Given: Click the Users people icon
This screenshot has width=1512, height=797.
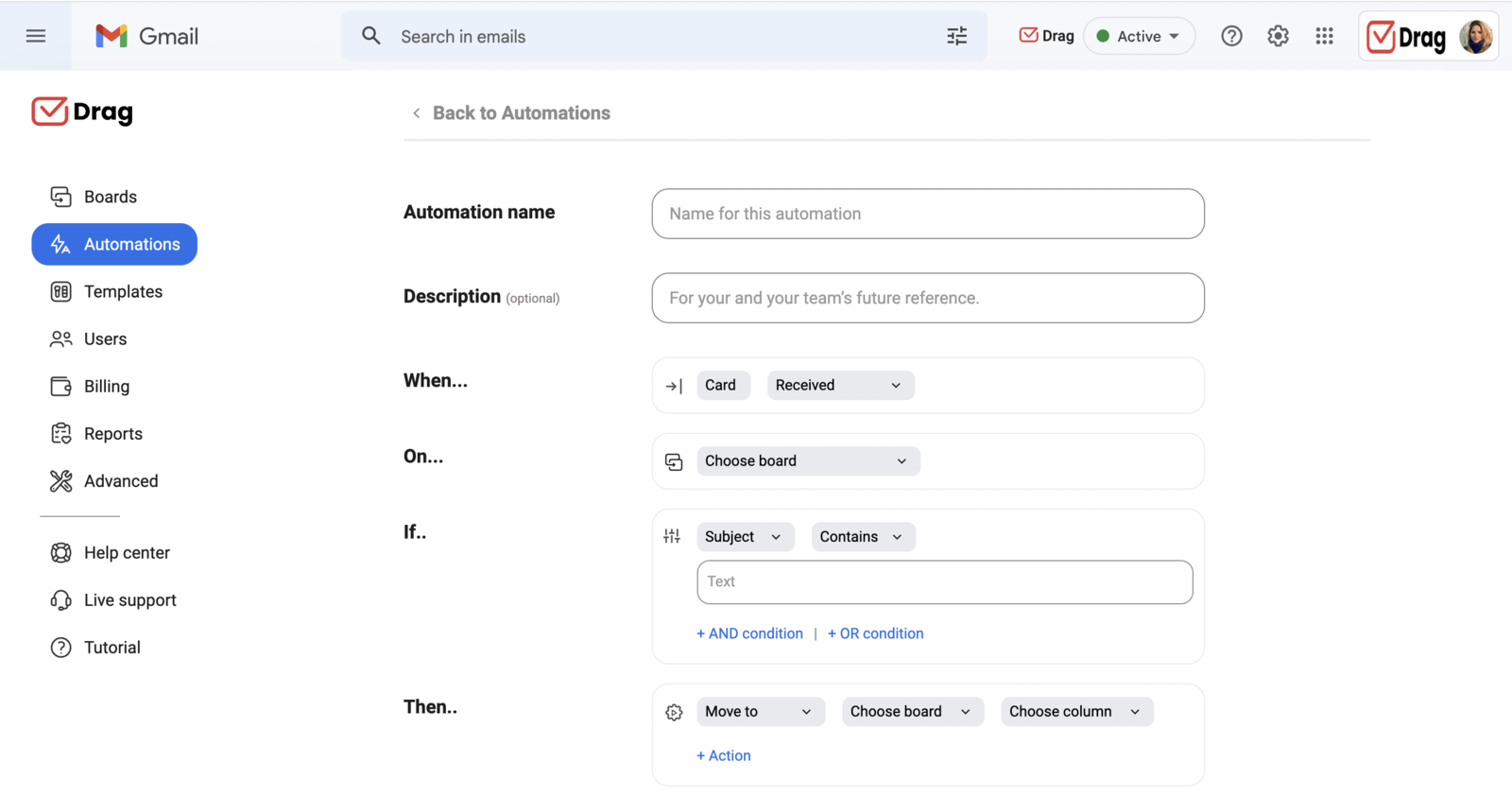Looking at the screenshot, I should [x=60, y=338].
